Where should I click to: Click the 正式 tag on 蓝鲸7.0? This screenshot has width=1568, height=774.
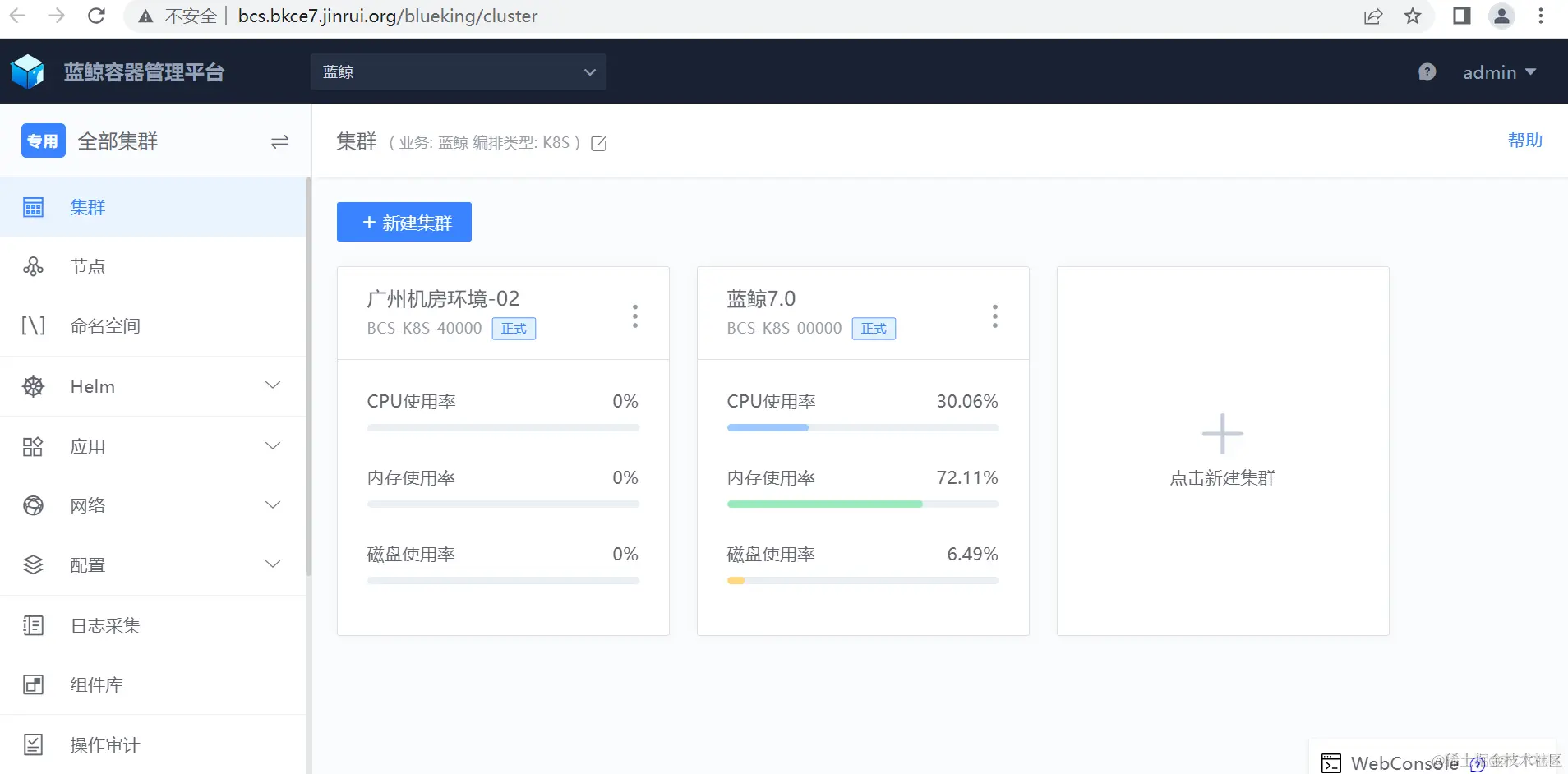(874, 329)
